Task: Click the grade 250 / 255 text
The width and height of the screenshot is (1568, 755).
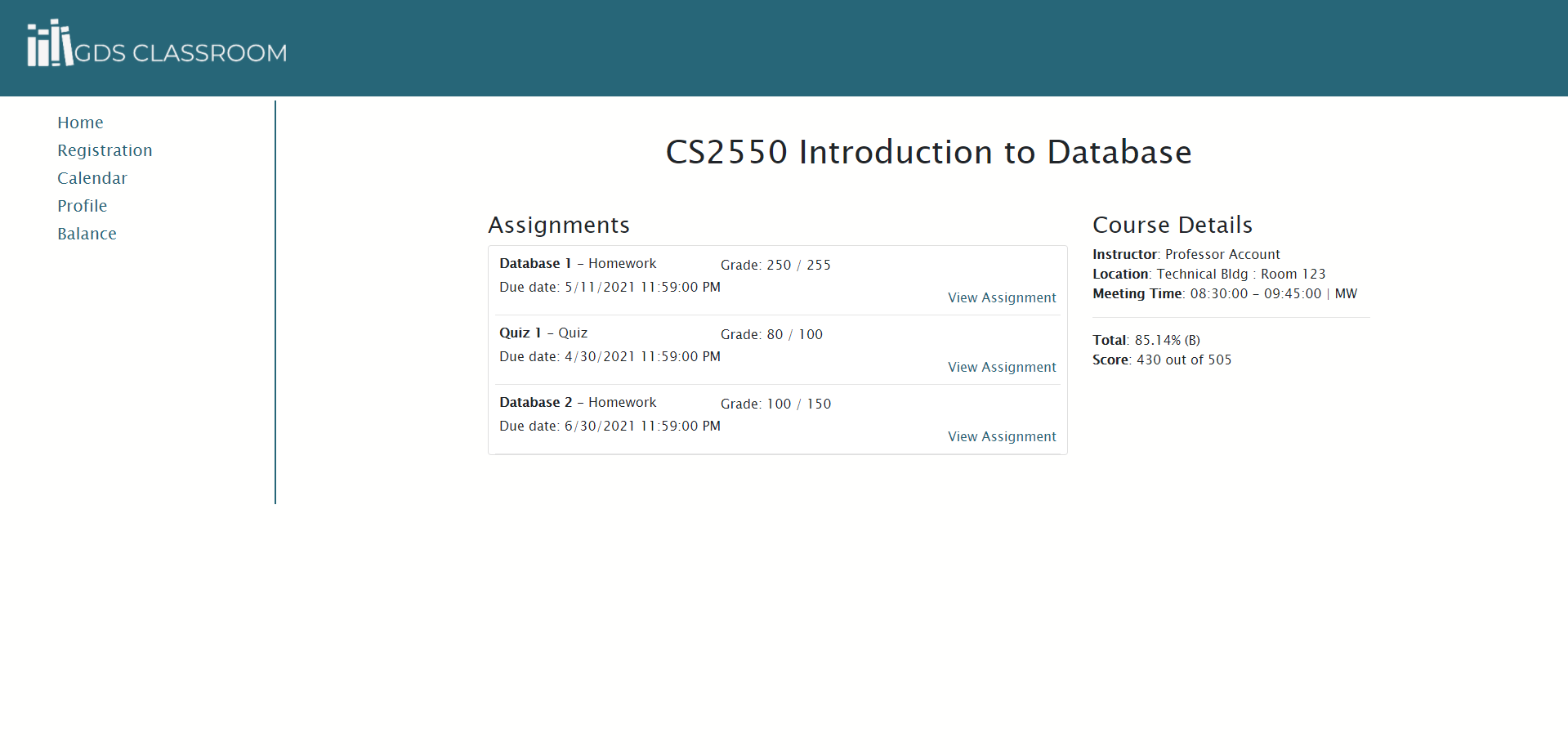Action: click(775, 265)
